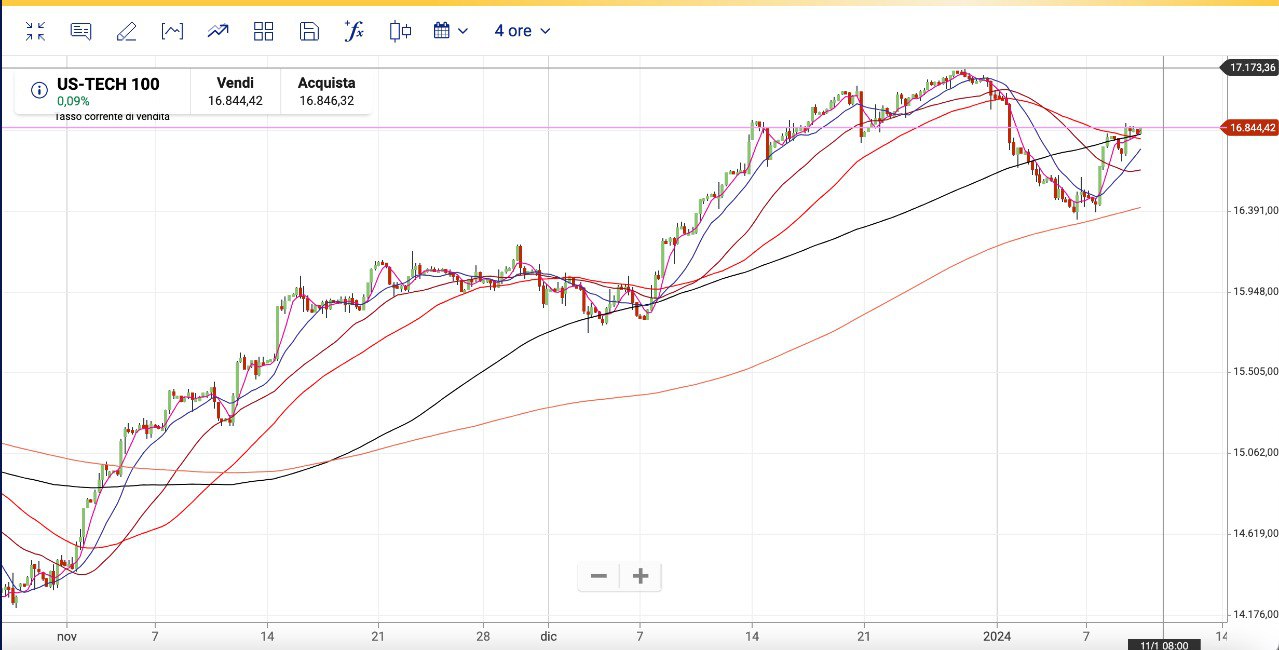Select the pencil drawing tool
Viewport: 1279px width, 650px height.
126,31
